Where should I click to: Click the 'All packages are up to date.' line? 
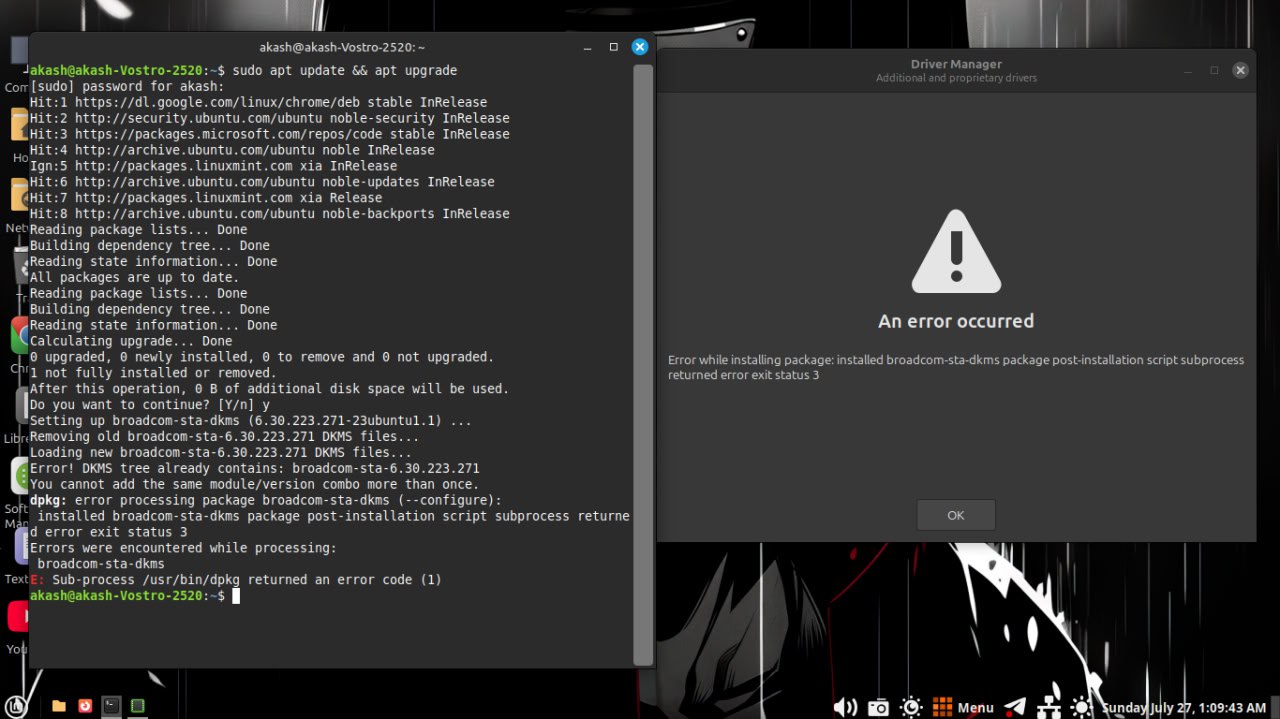tap(135, 277)
